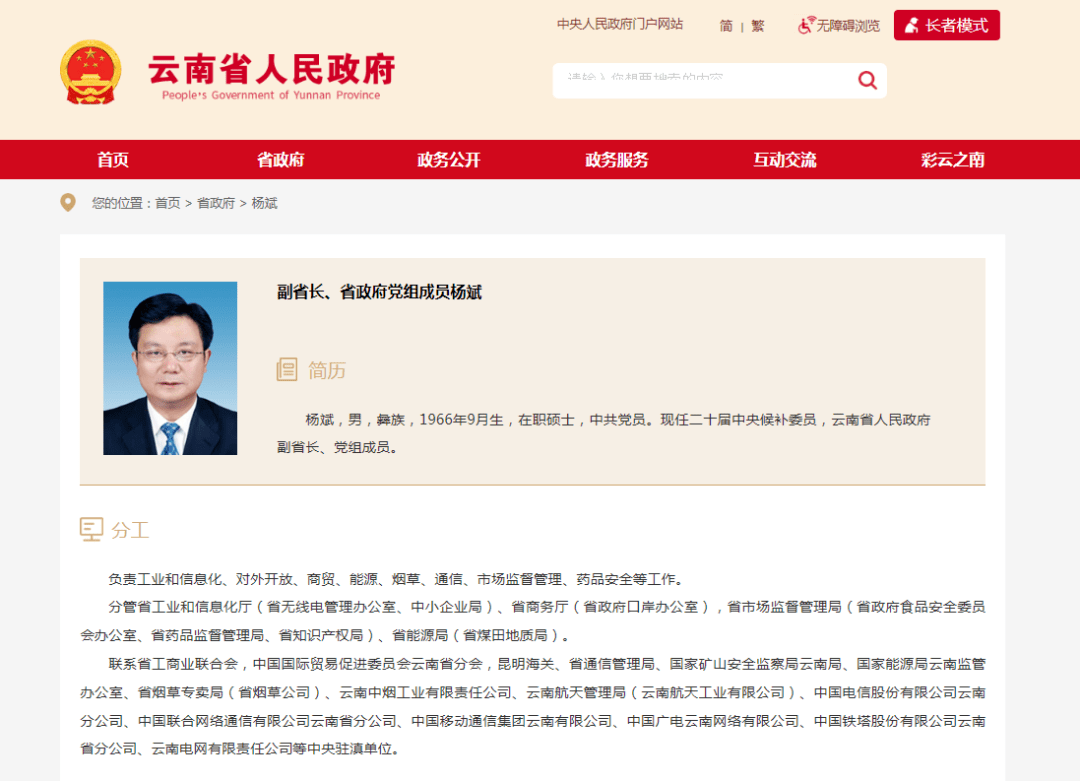The width and height of the screenshot is (1080, 781).
Task: Click the 分工 section heading text
Action: (x=130, y=530)
